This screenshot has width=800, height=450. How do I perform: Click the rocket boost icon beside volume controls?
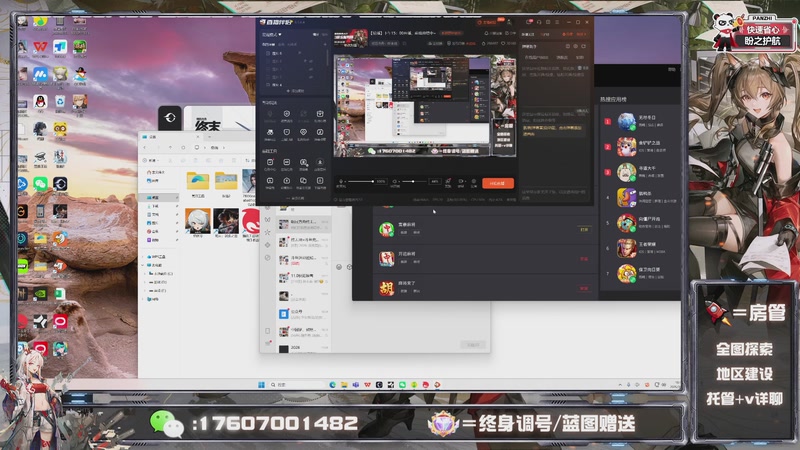coord(448,181)
